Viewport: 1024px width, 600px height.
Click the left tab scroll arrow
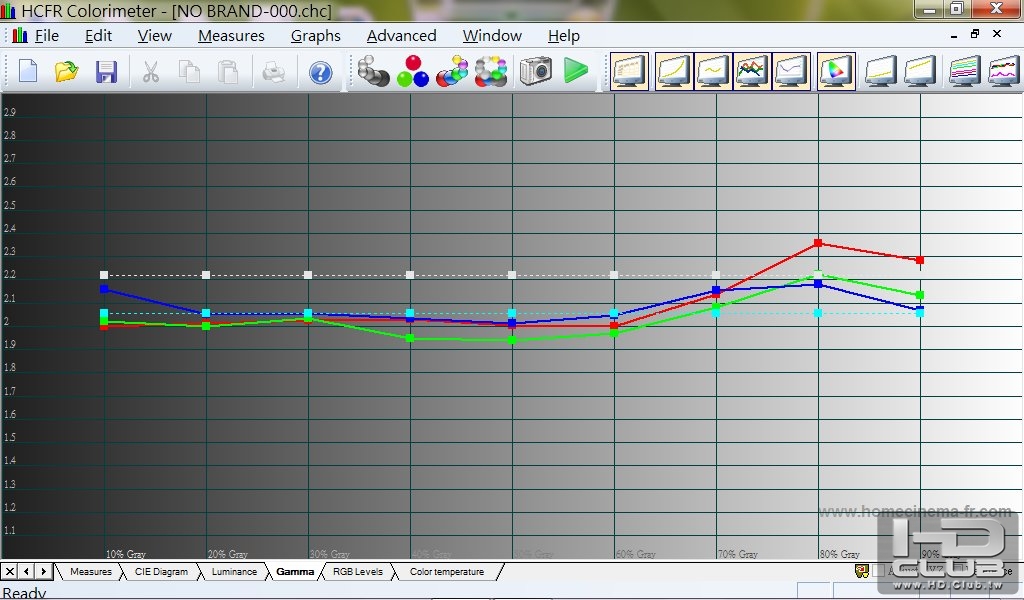click(x=27, y=571)
